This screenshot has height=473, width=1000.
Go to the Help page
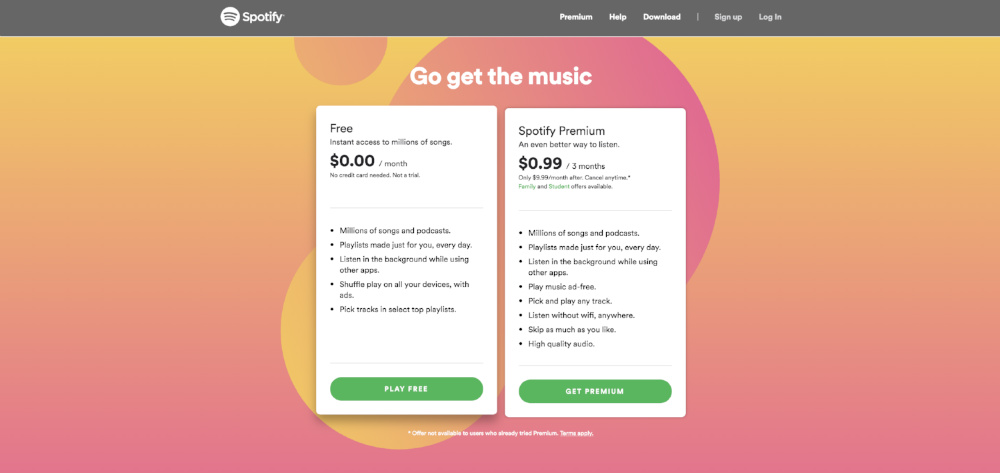(618, 17)
